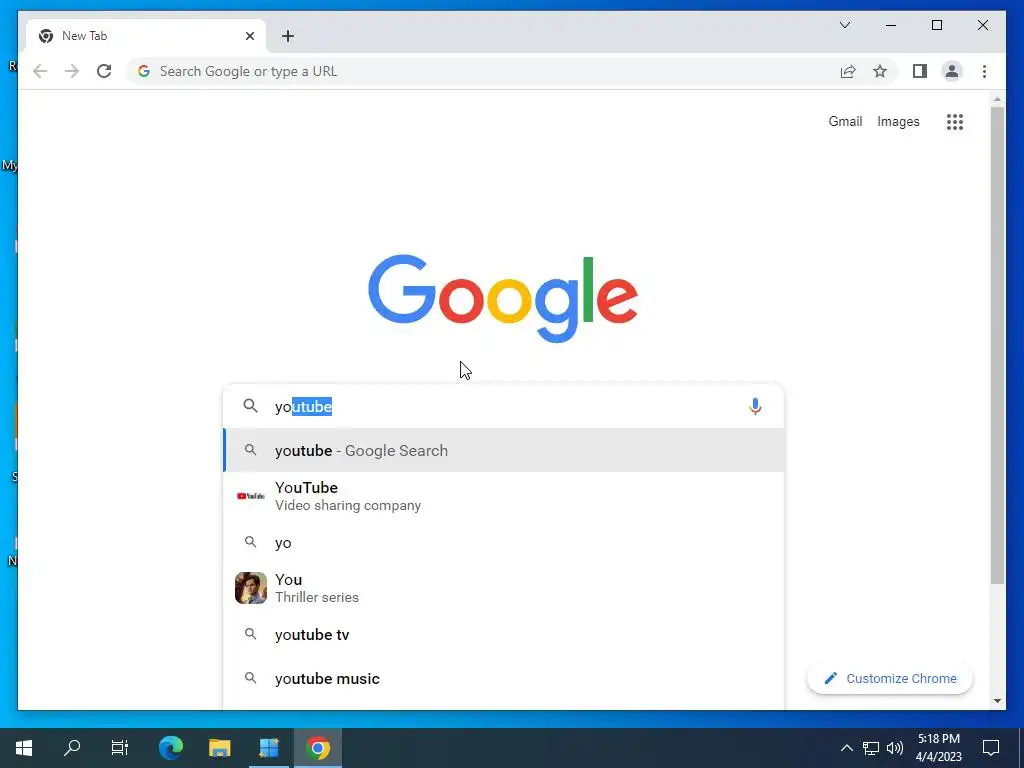The image size is (1024, 768).
Task: Pick the 'youtube tv' suggestion
Action: 504,634
